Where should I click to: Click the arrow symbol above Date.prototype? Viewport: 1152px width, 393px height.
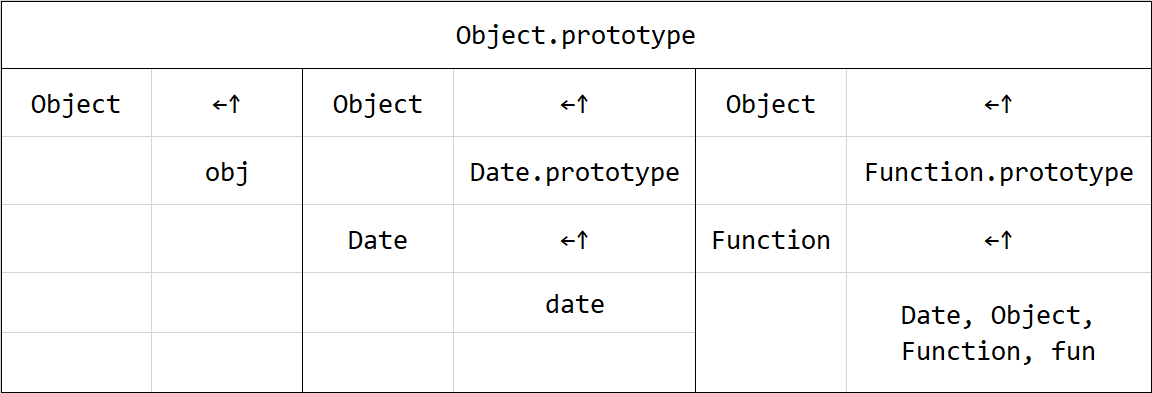(575, 104)
